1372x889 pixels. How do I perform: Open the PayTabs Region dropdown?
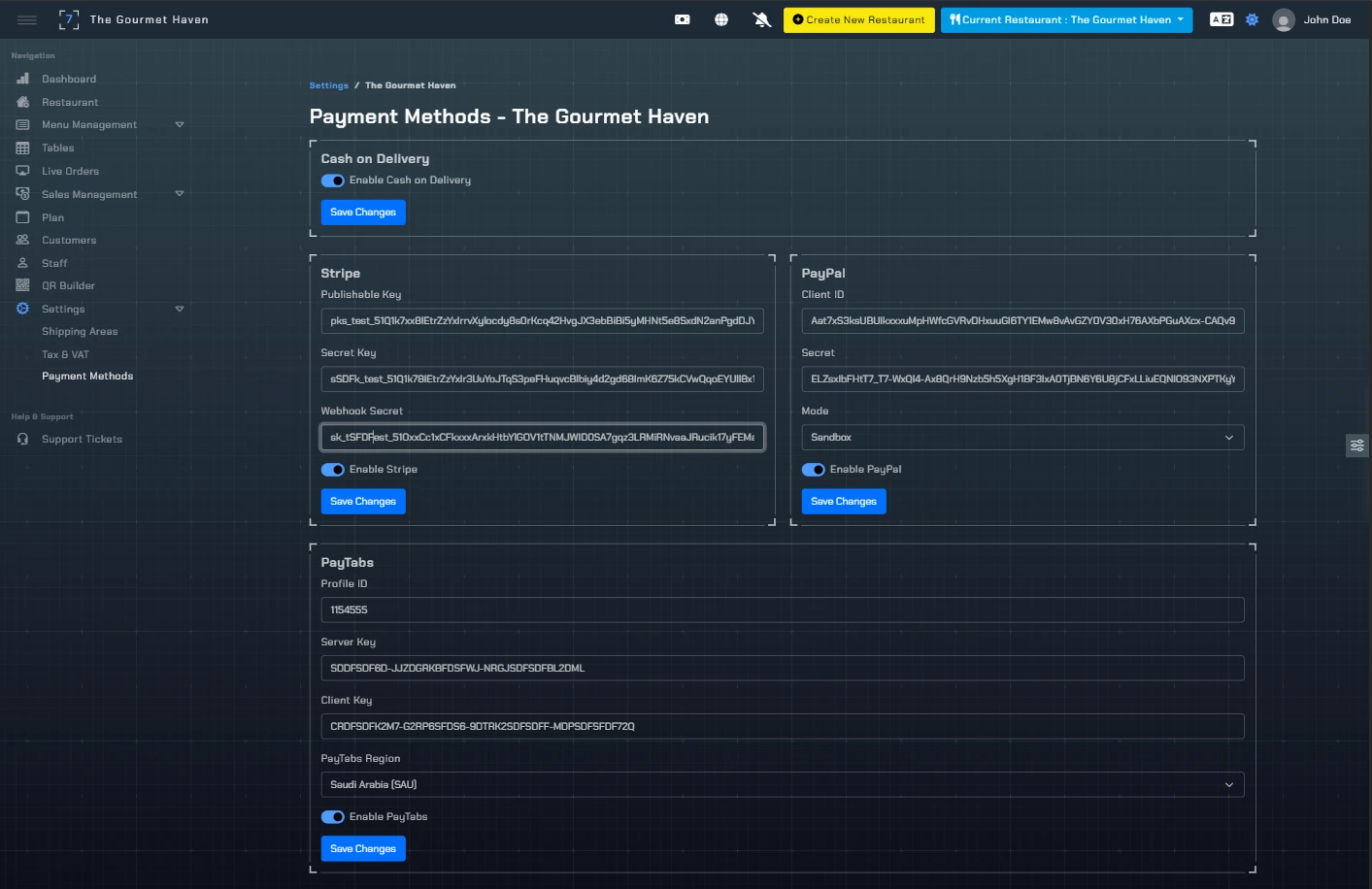[783, 785]
